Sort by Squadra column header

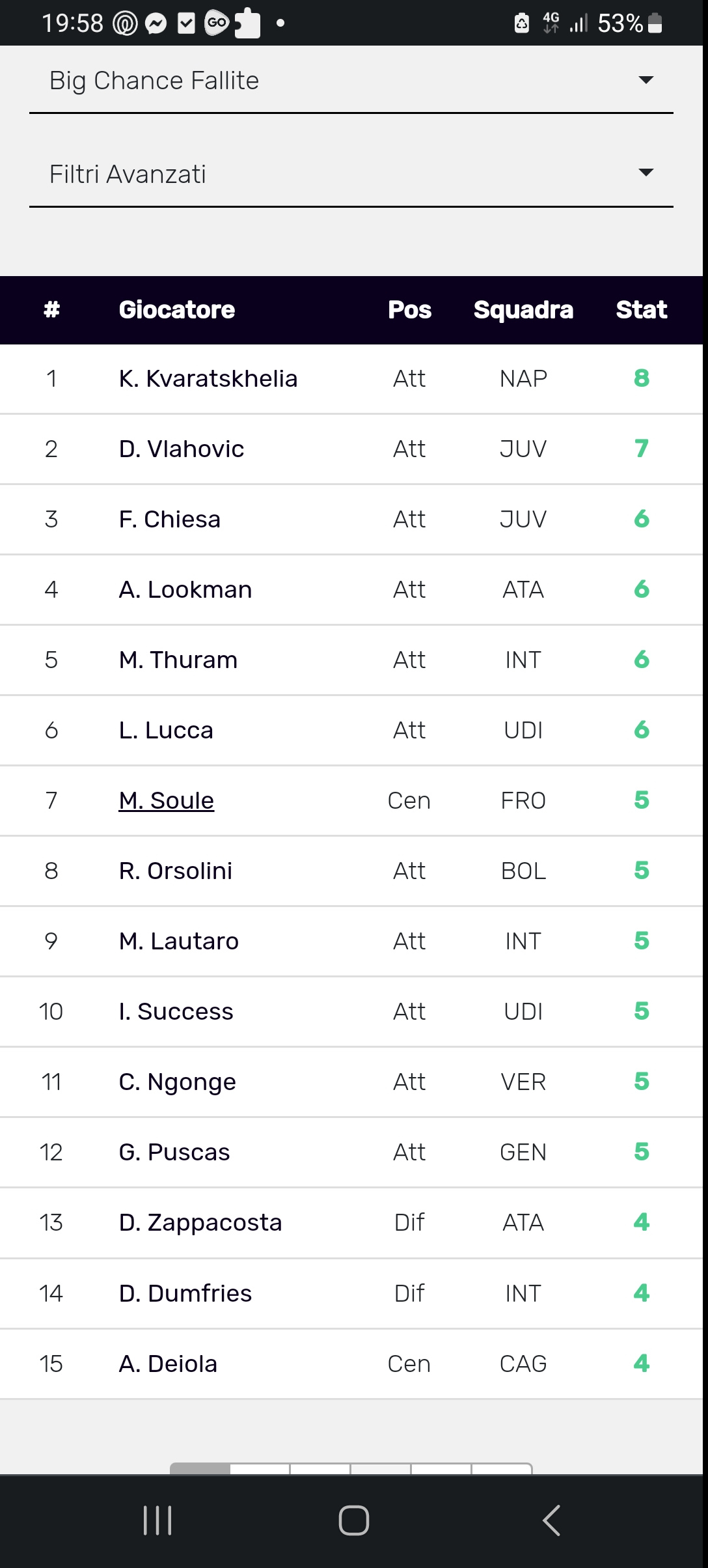tap(524, 310)
